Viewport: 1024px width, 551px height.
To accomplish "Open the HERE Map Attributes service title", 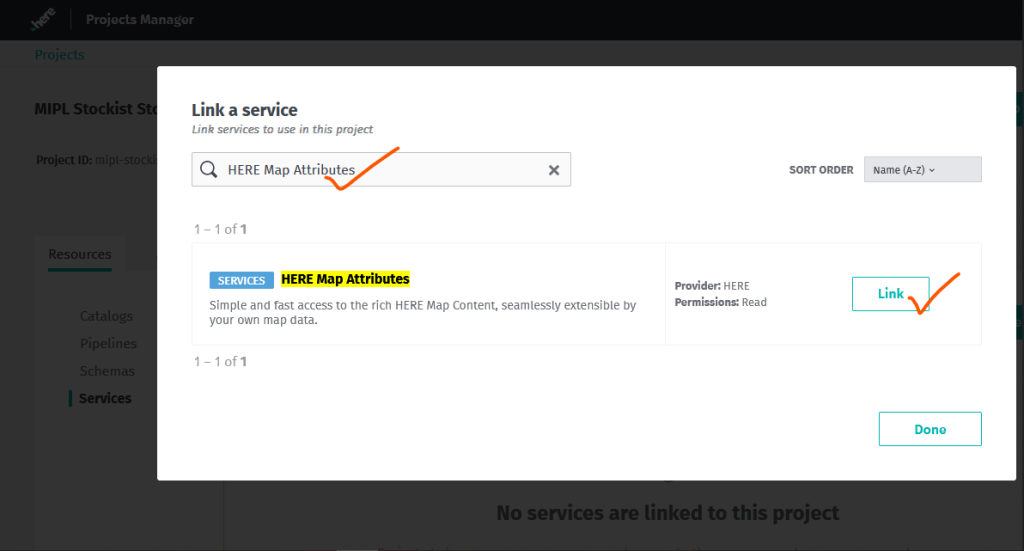I will 345,279.
